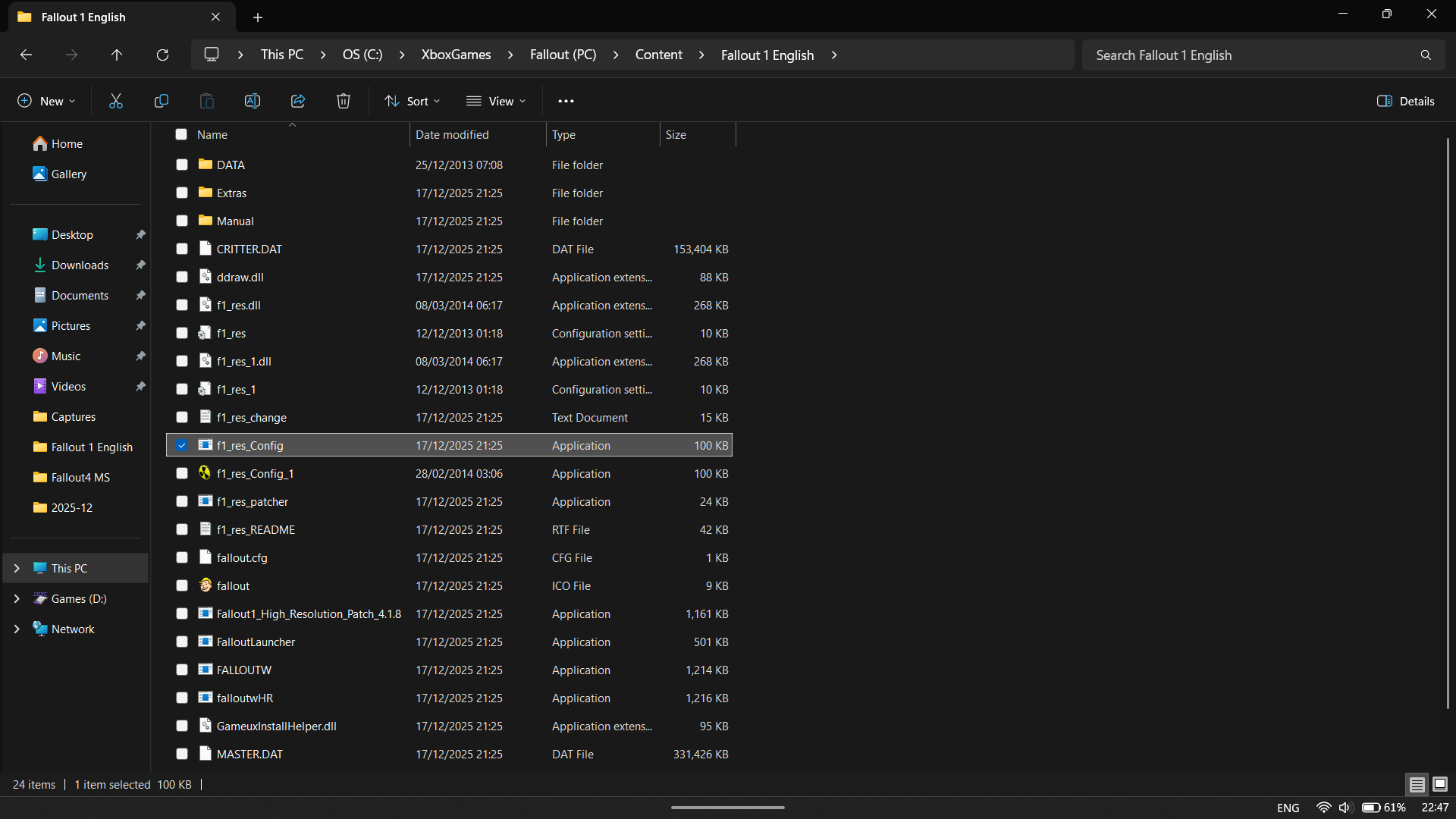Select the Rename icon
1456x819 pixels.
[x=252, y=100]
